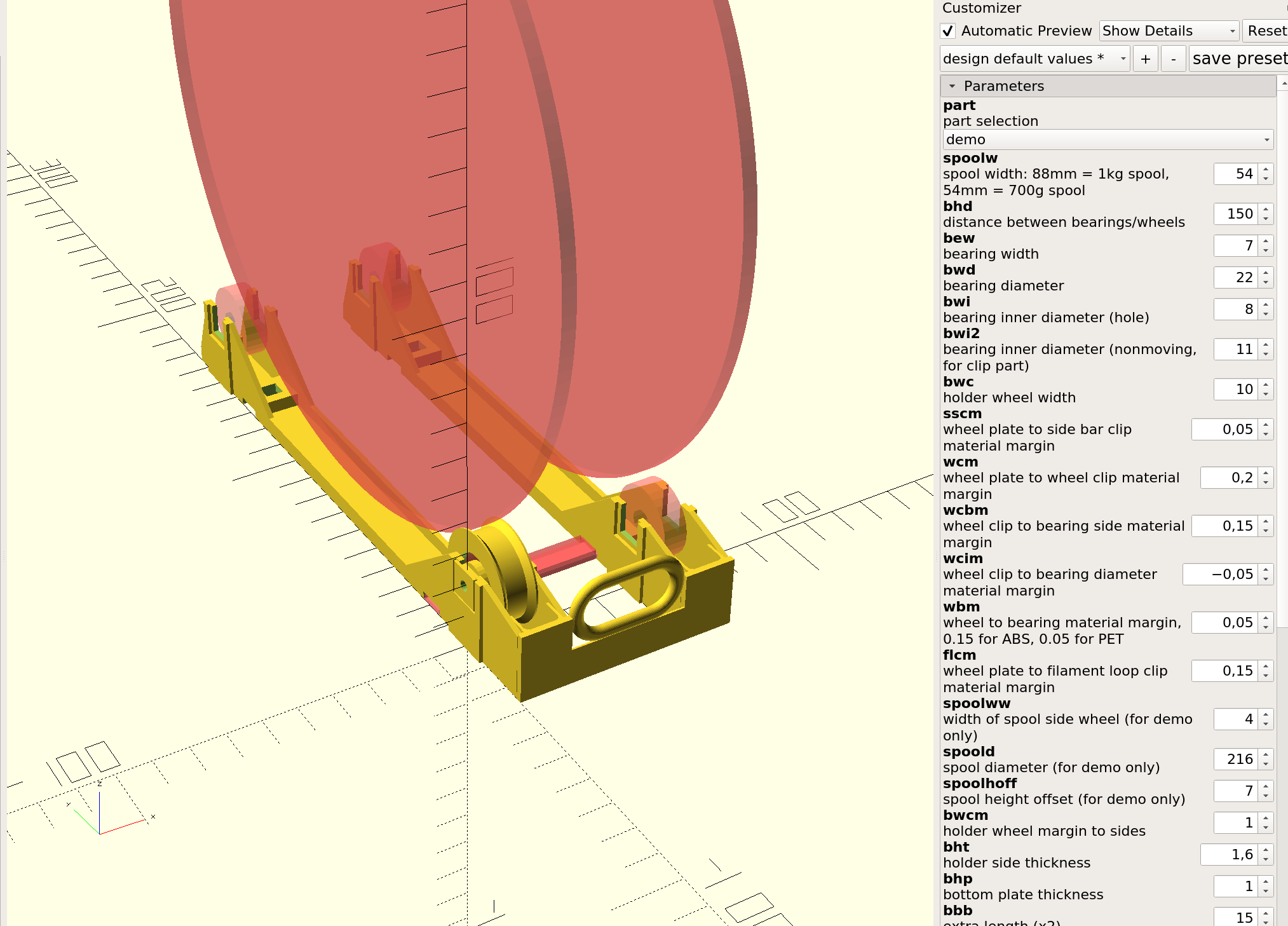Screen dimensions: 1288x926
Task: Increase spoold spool diameter stepper up
Action: pos(1266,754)
